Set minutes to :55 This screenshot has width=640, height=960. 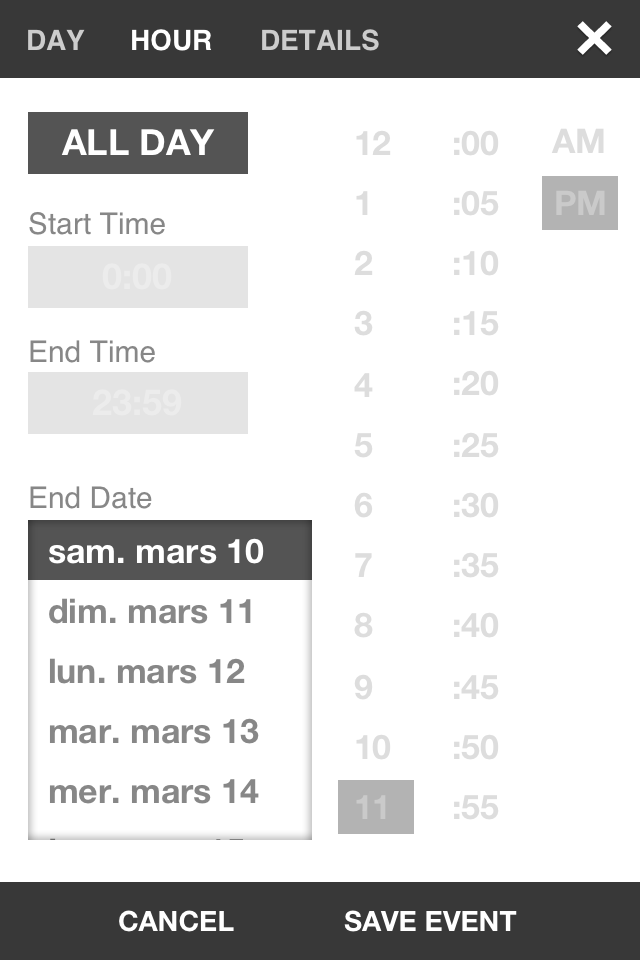click(475, 807)
